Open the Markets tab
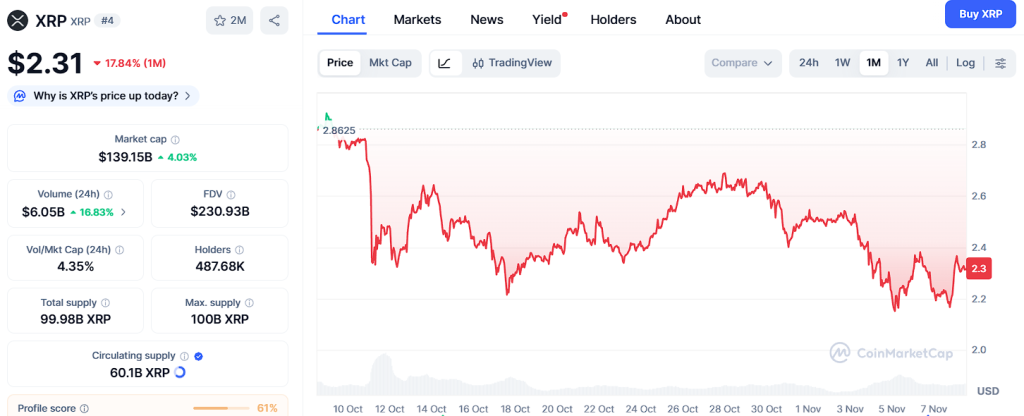 (417, 20)
